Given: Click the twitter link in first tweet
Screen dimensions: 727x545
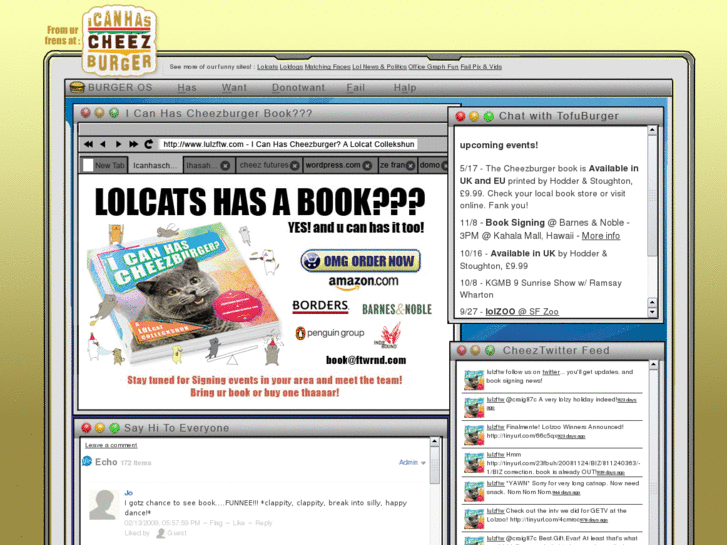Looking at the screenshot, I should point(551,372).
